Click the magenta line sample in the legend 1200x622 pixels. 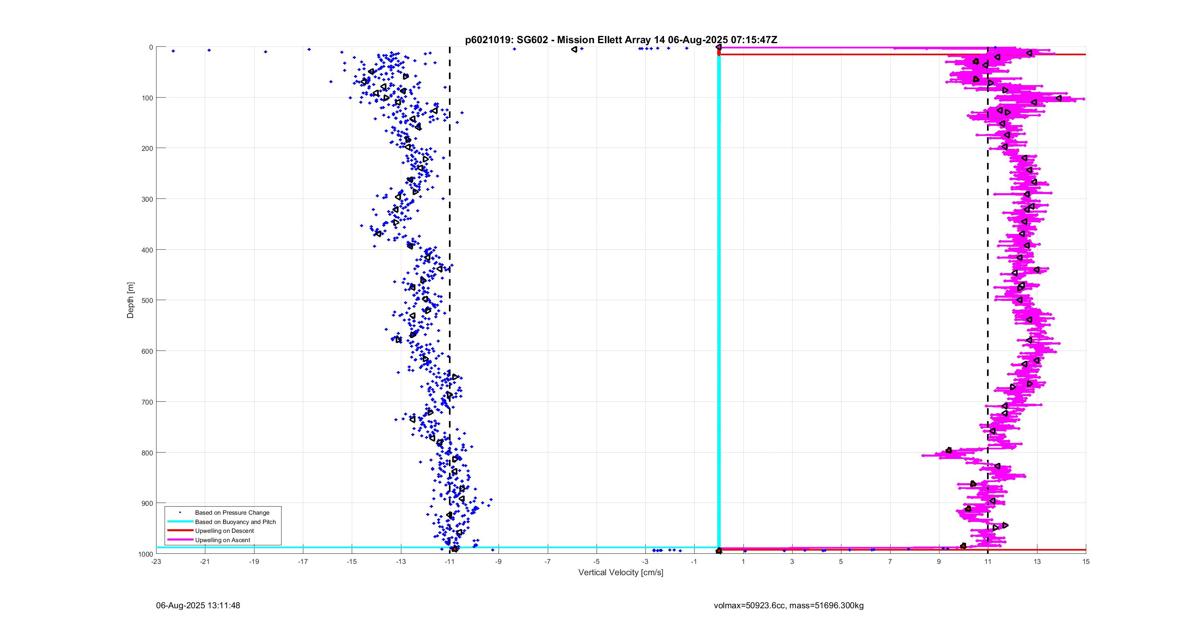coord(179,540)
